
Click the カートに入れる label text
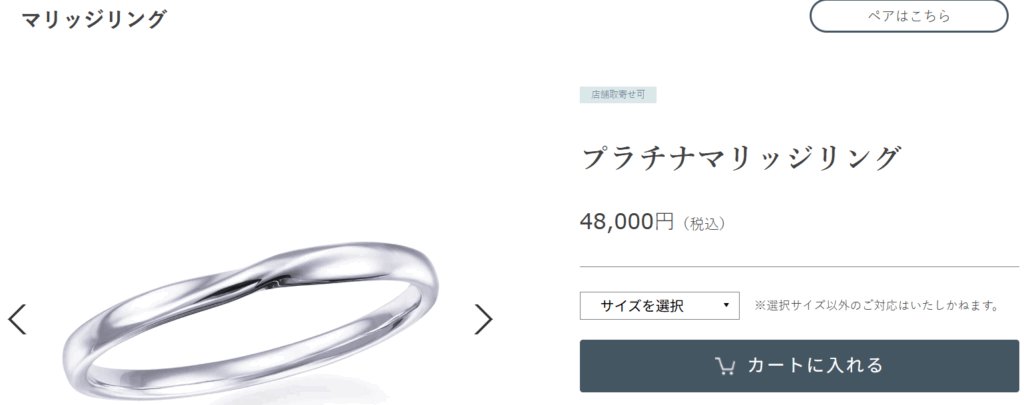[816, 366]
